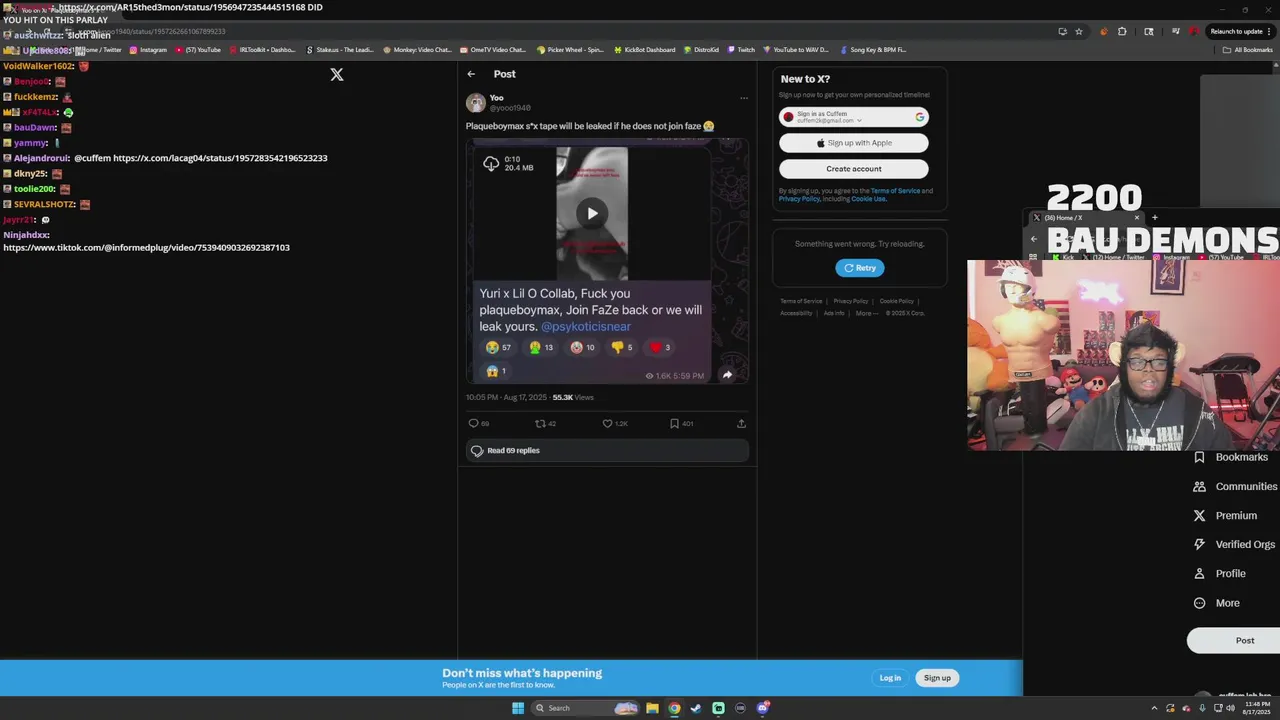
Task: Open the X logo home link
Action: tap(337, 75)
